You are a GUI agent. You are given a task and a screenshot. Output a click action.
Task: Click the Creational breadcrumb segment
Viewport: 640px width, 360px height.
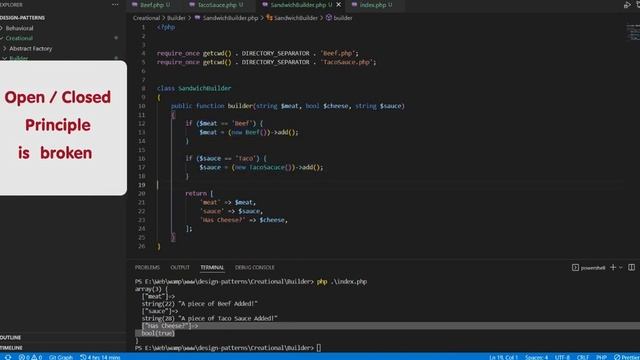click(146, 18)
